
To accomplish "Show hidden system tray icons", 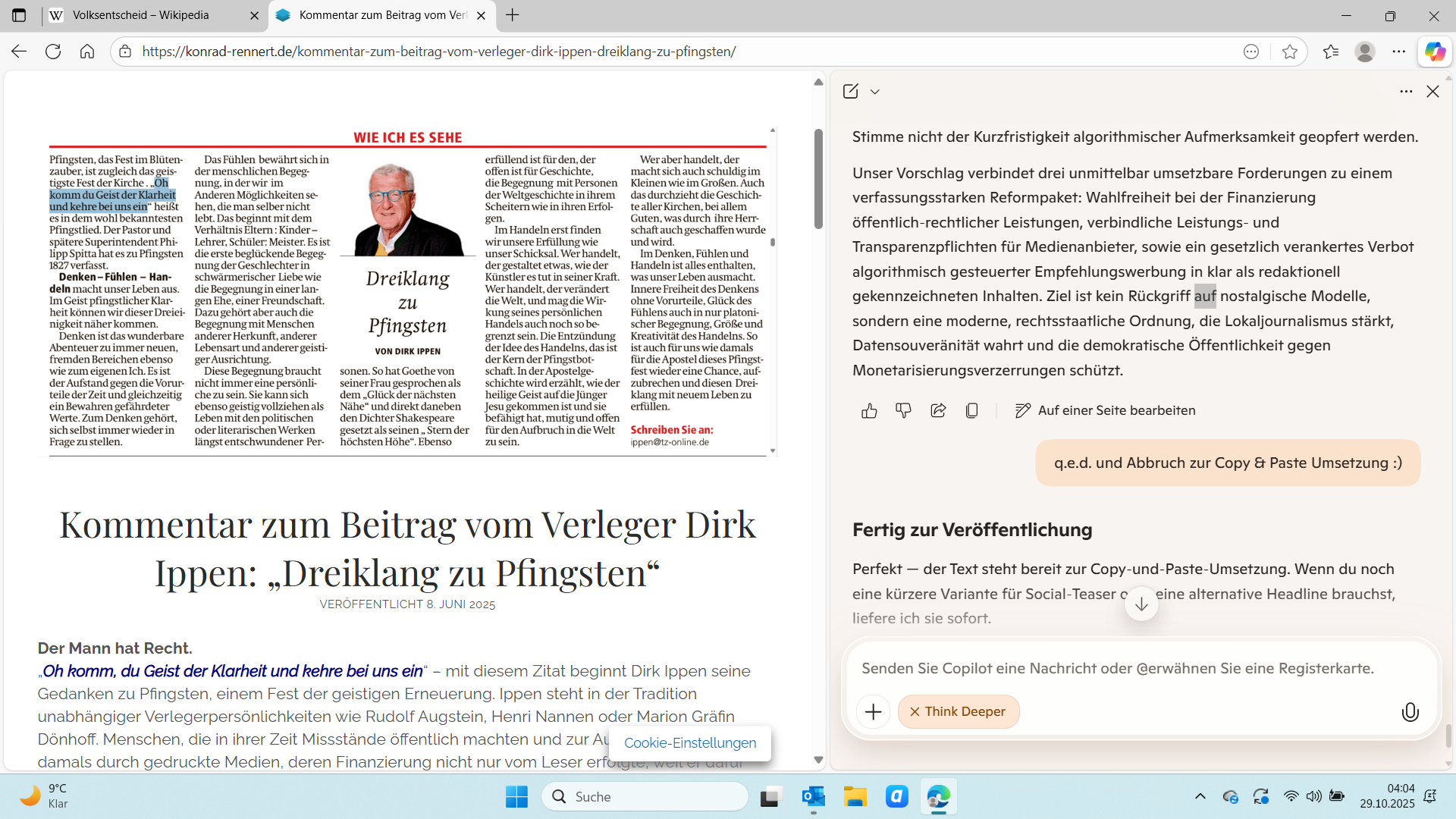I will pyautogui.click(x=1200, y=796).
